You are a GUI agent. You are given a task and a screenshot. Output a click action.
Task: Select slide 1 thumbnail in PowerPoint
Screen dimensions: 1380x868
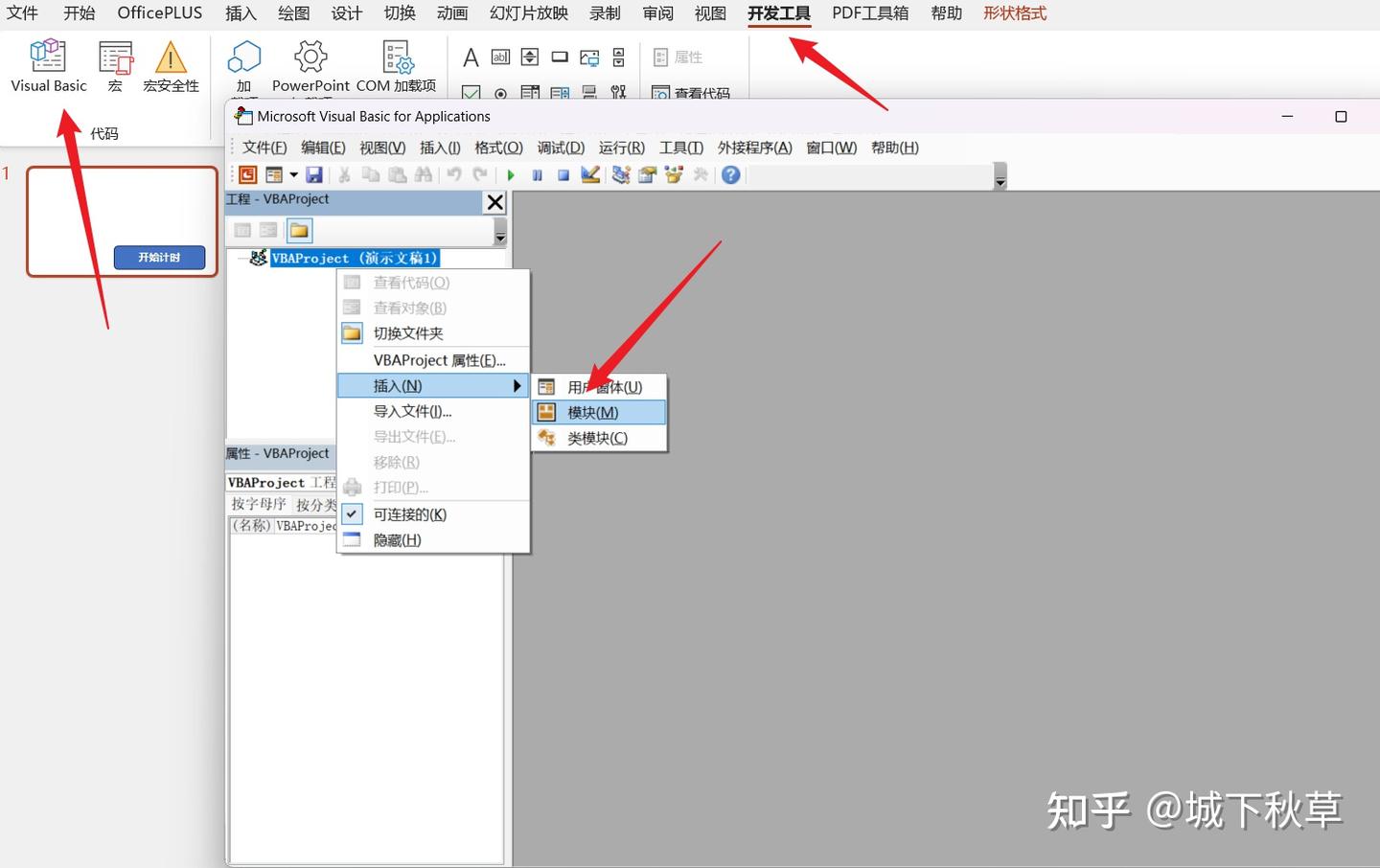(x=122, y=221)
